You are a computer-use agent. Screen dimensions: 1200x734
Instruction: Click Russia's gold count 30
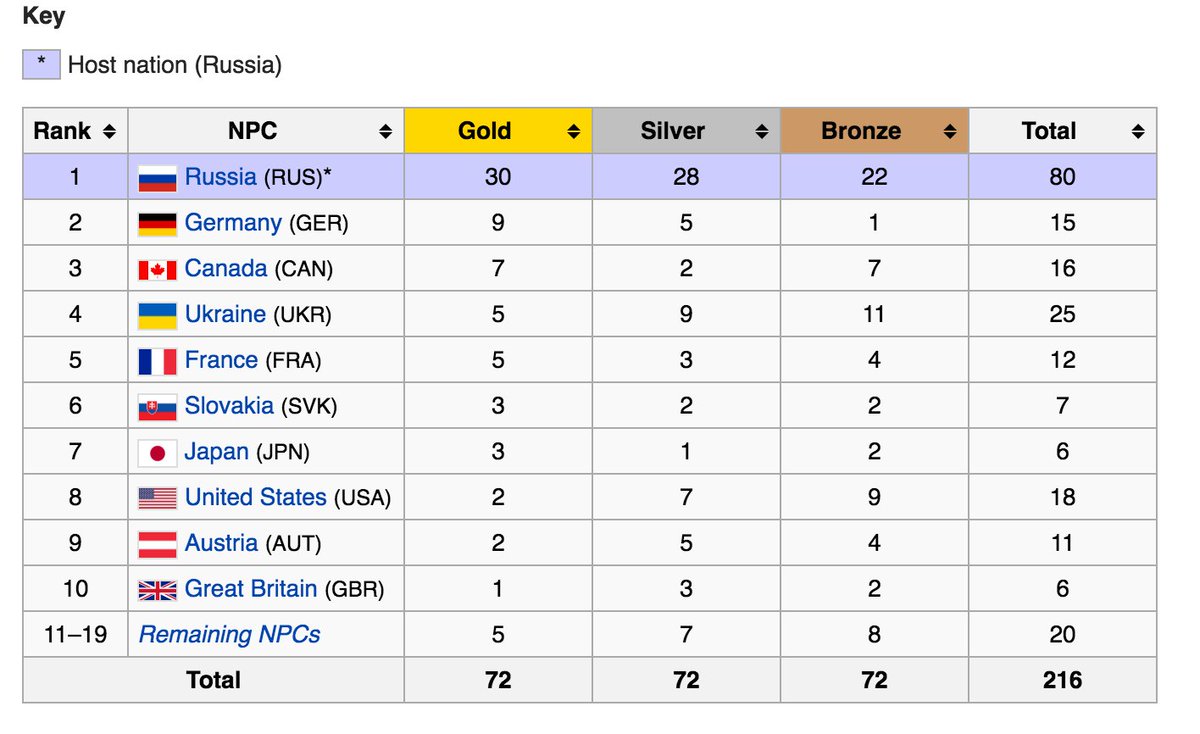pos(498,178)
